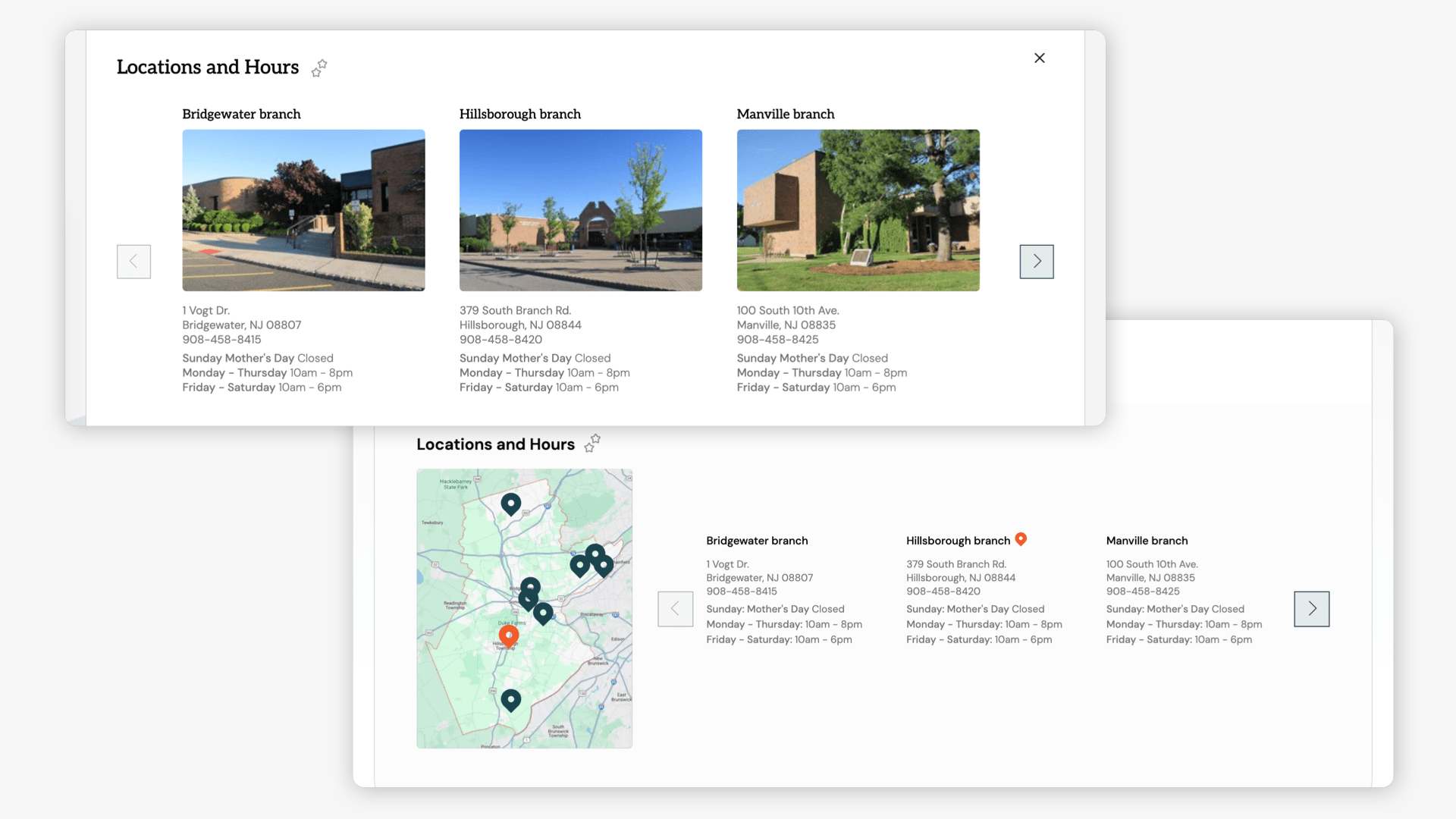Click the Hillsborough phone number 908-458-8420 in the top panel
Viewport: 1456px width, 819px height.
click(500, 340)
